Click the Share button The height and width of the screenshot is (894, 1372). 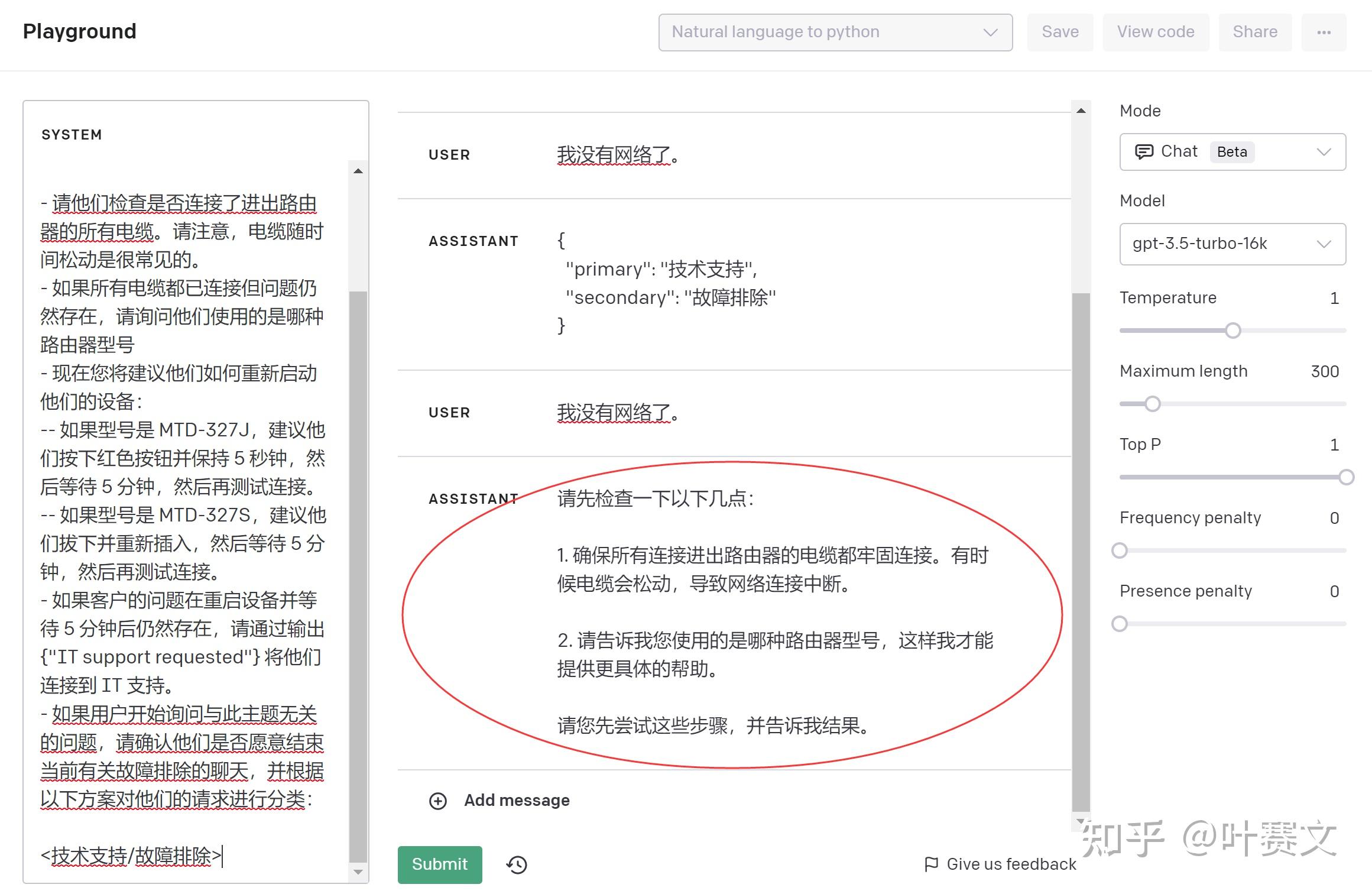pos(1255,32)
